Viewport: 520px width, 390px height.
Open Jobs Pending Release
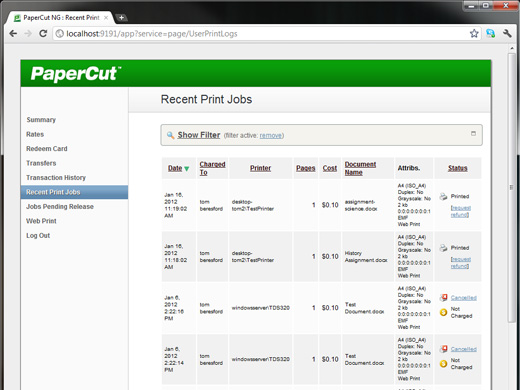click(x=60, y=207)
